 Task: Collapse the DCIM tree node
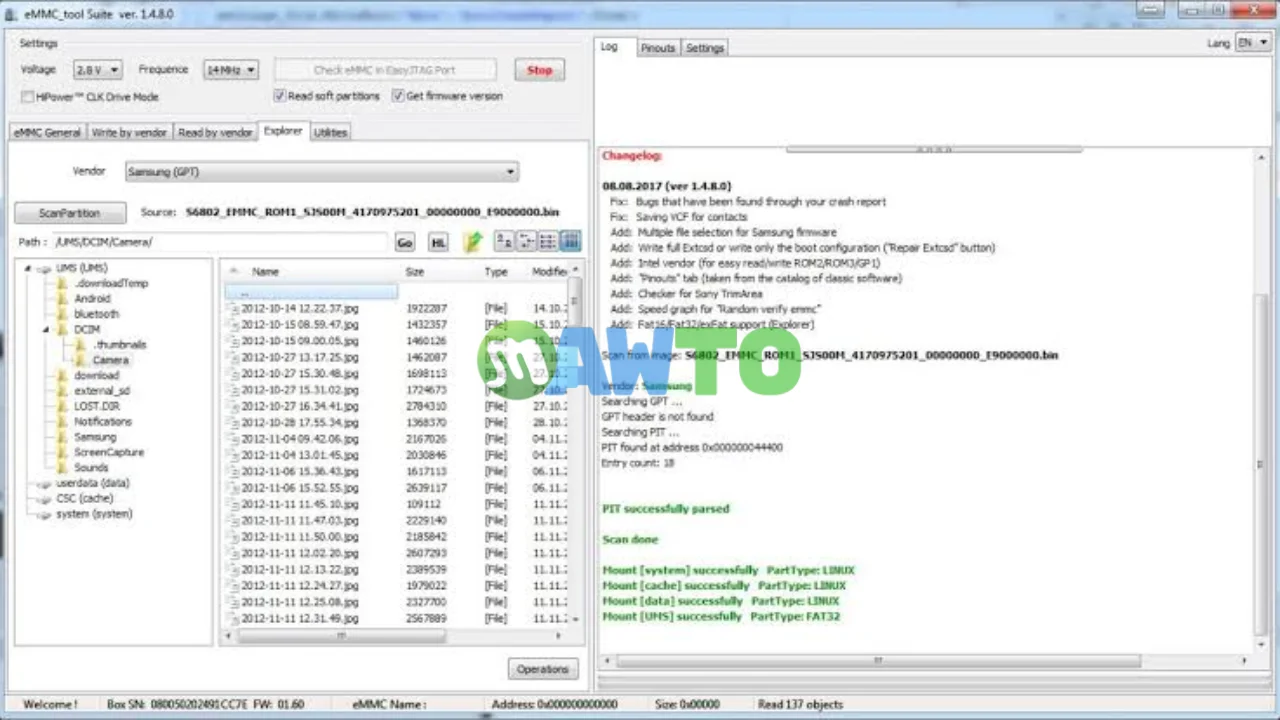pyautogui.click(x=46, y=330)
